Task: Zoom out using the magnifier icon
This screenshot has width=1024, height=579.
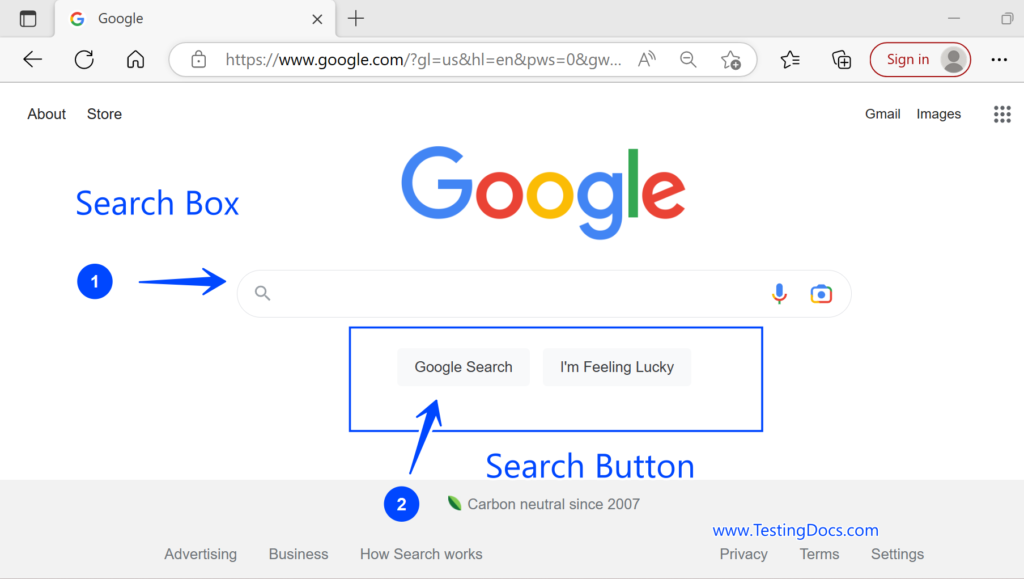Action: (688, 59)
